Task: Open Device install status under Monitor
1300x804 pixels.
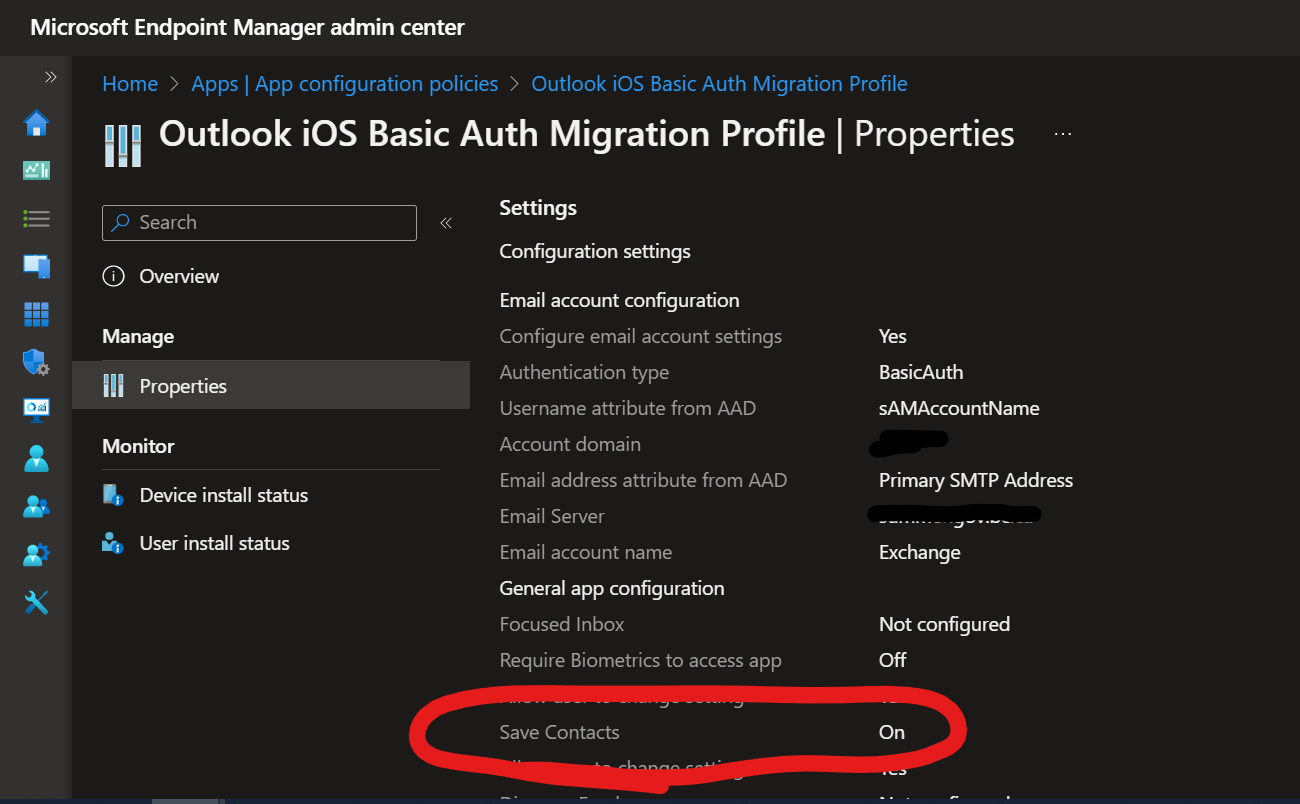Action: [222, 494]
